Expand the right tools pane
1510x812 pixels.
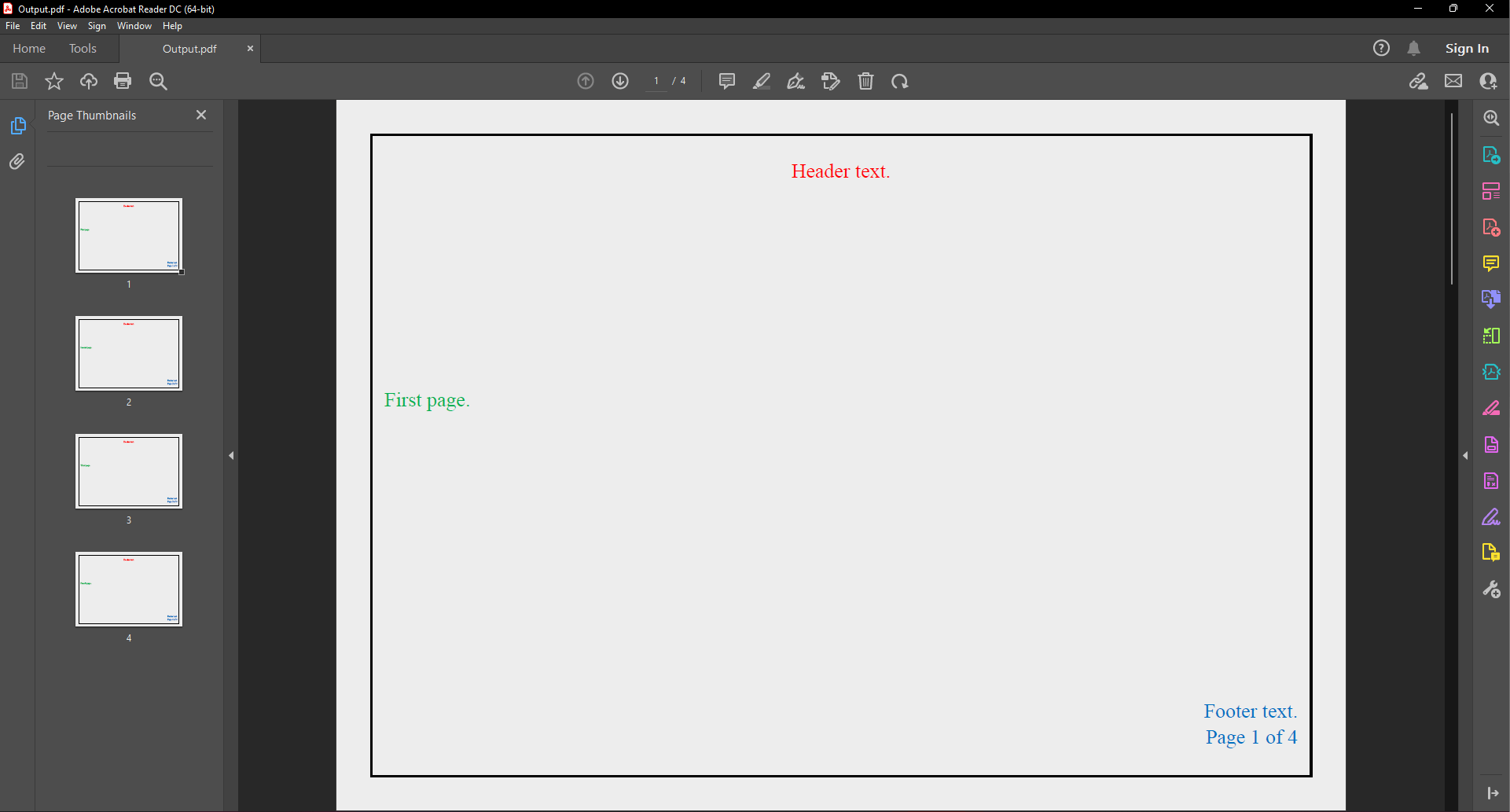pyautogui.click(x=1465, y=455)
